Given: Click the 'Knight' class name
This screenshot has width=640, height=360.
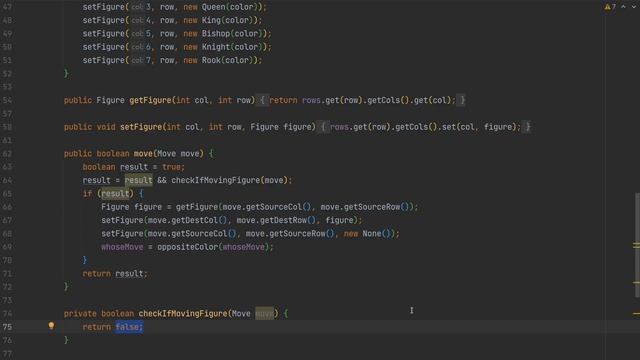Looking at the screenshot, I should [x=216, y=47].
